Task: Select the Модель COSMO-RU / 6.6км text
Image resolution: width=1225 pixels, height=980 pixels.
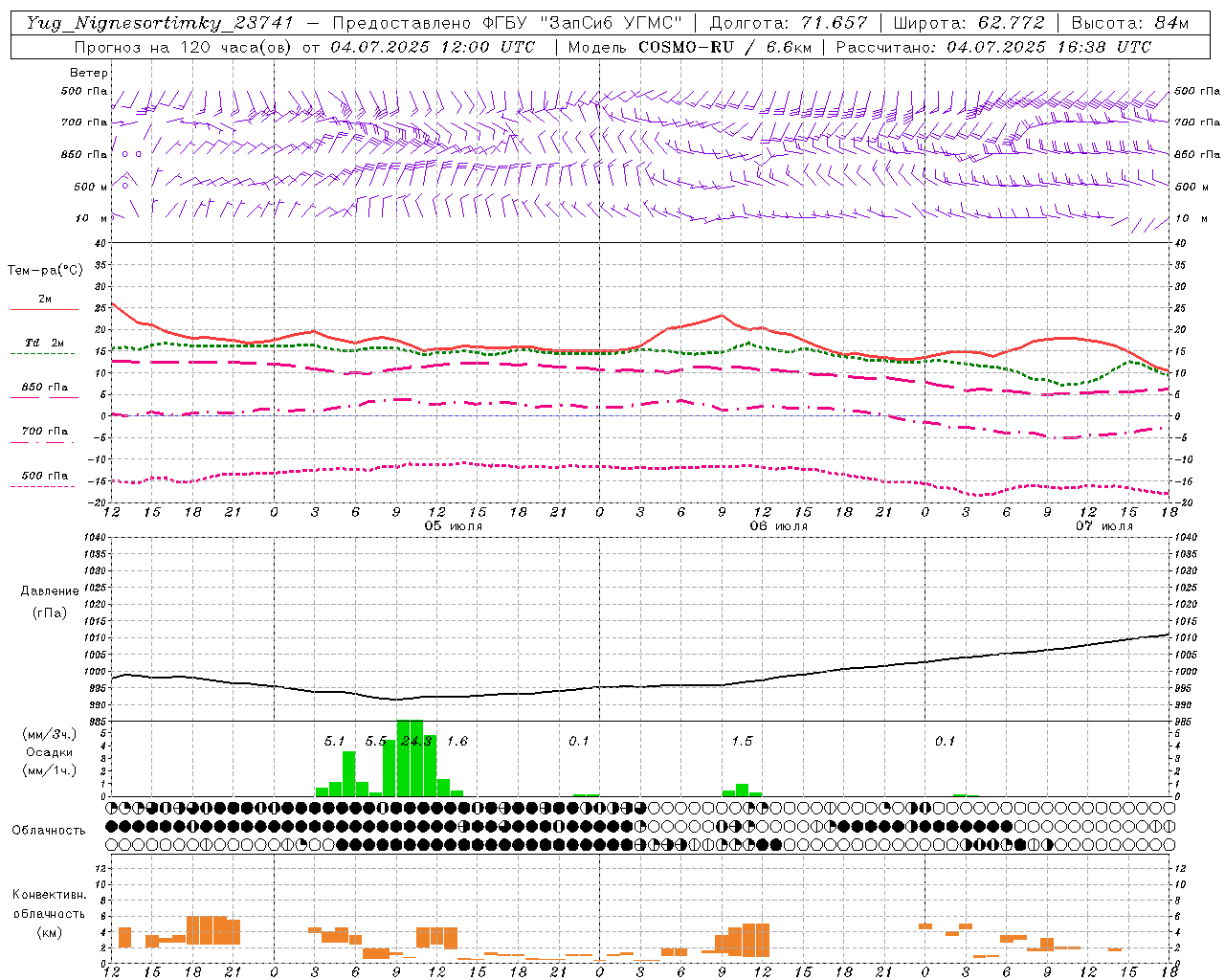Action: pos(688,47)
